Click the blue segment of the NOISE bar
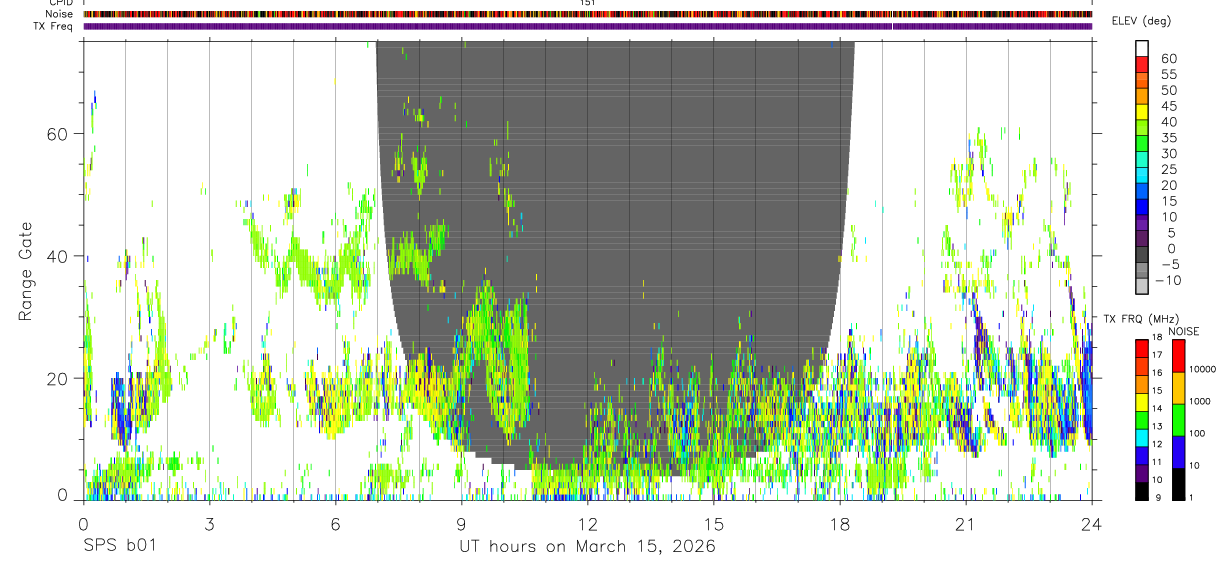1228x567 pixels. click(x=1179, y=452)
